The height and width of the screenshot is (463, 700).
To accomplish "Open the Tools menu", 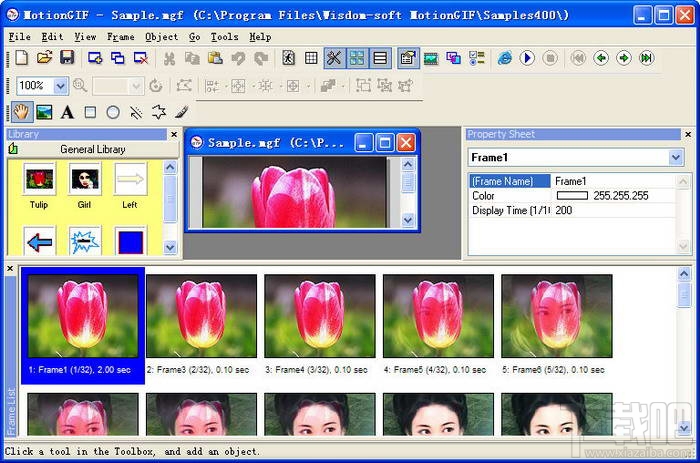I will (x=224, y=37).
